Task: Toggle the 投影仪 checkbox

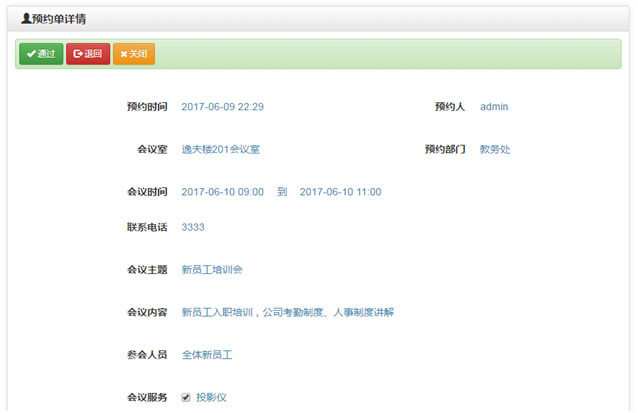Action: (186, 397)
